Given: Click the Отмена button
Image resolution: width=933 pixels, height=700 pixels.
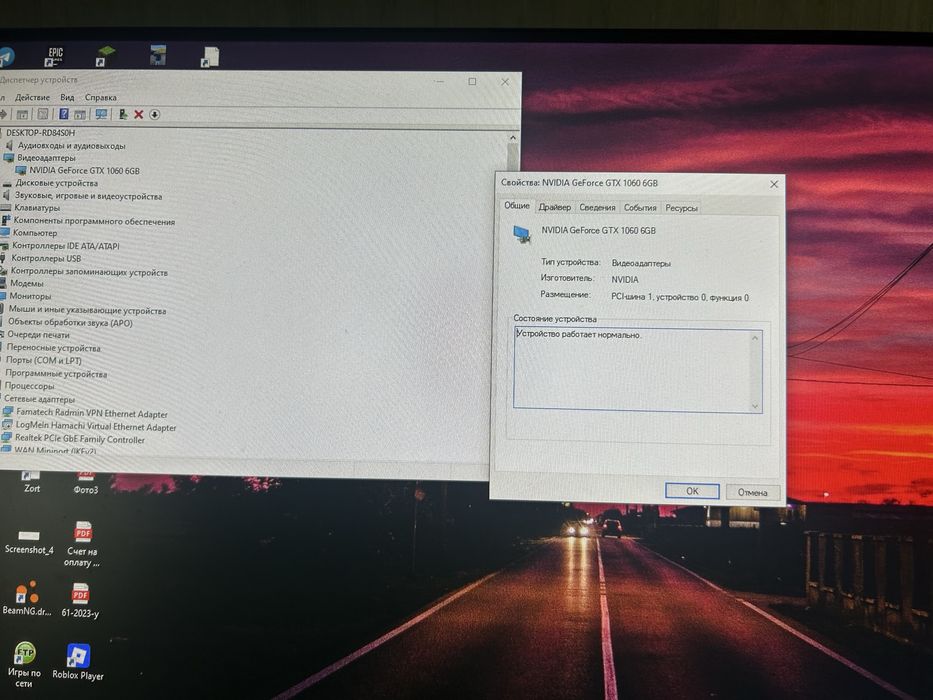Looking at the screenshot, I should tap(753, 492).
